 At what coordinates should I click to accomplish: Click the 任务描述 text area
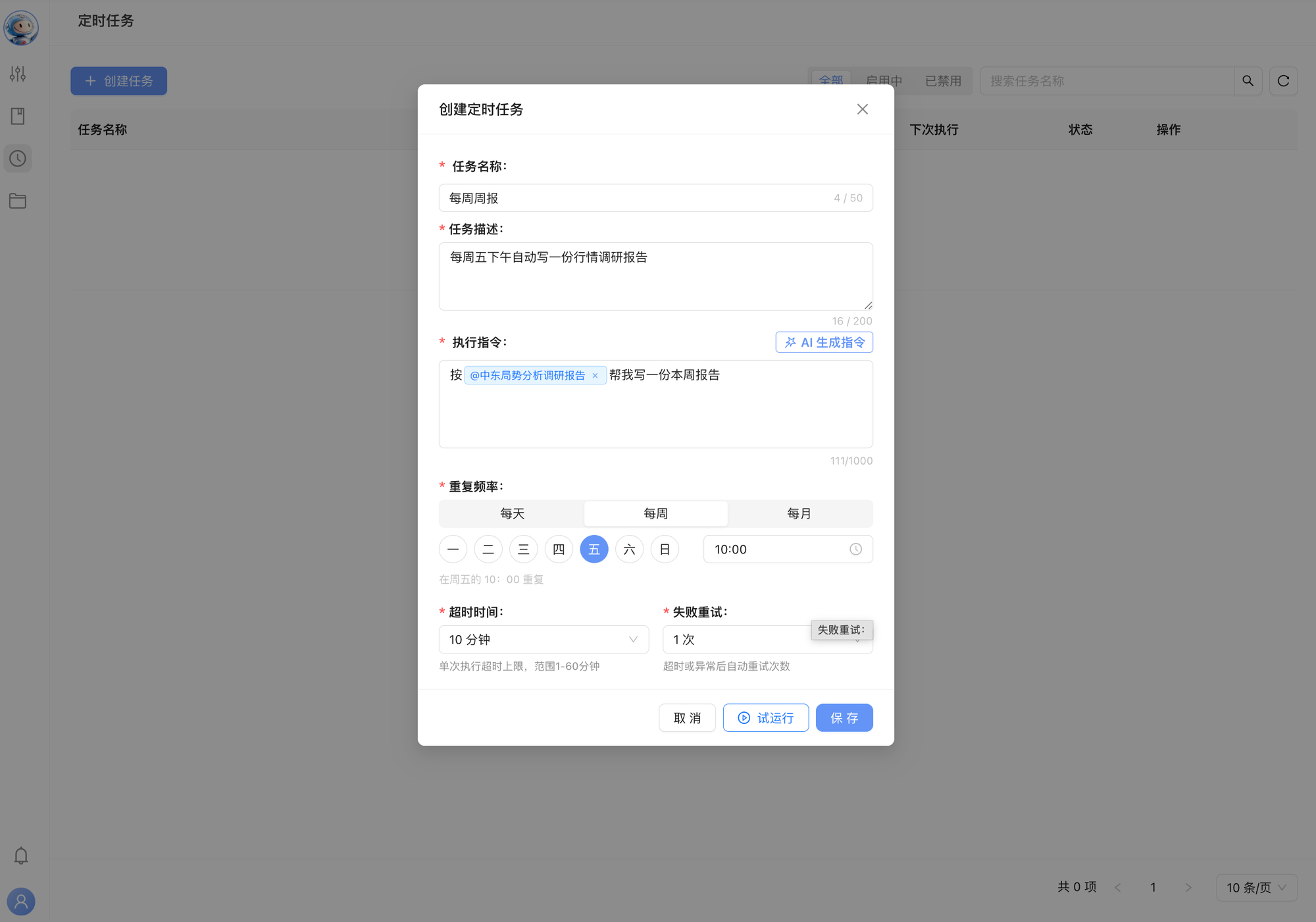click(655, 276)
